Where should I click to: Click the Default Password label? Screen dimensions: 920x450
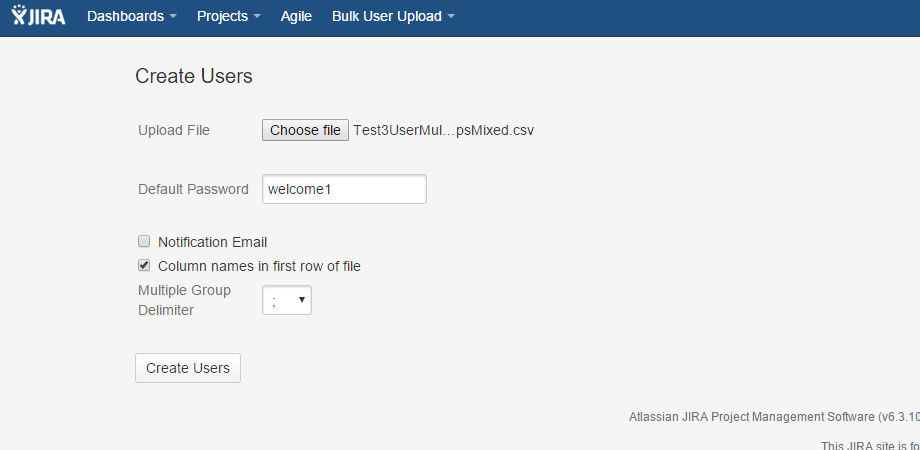(x=193, y=189)
